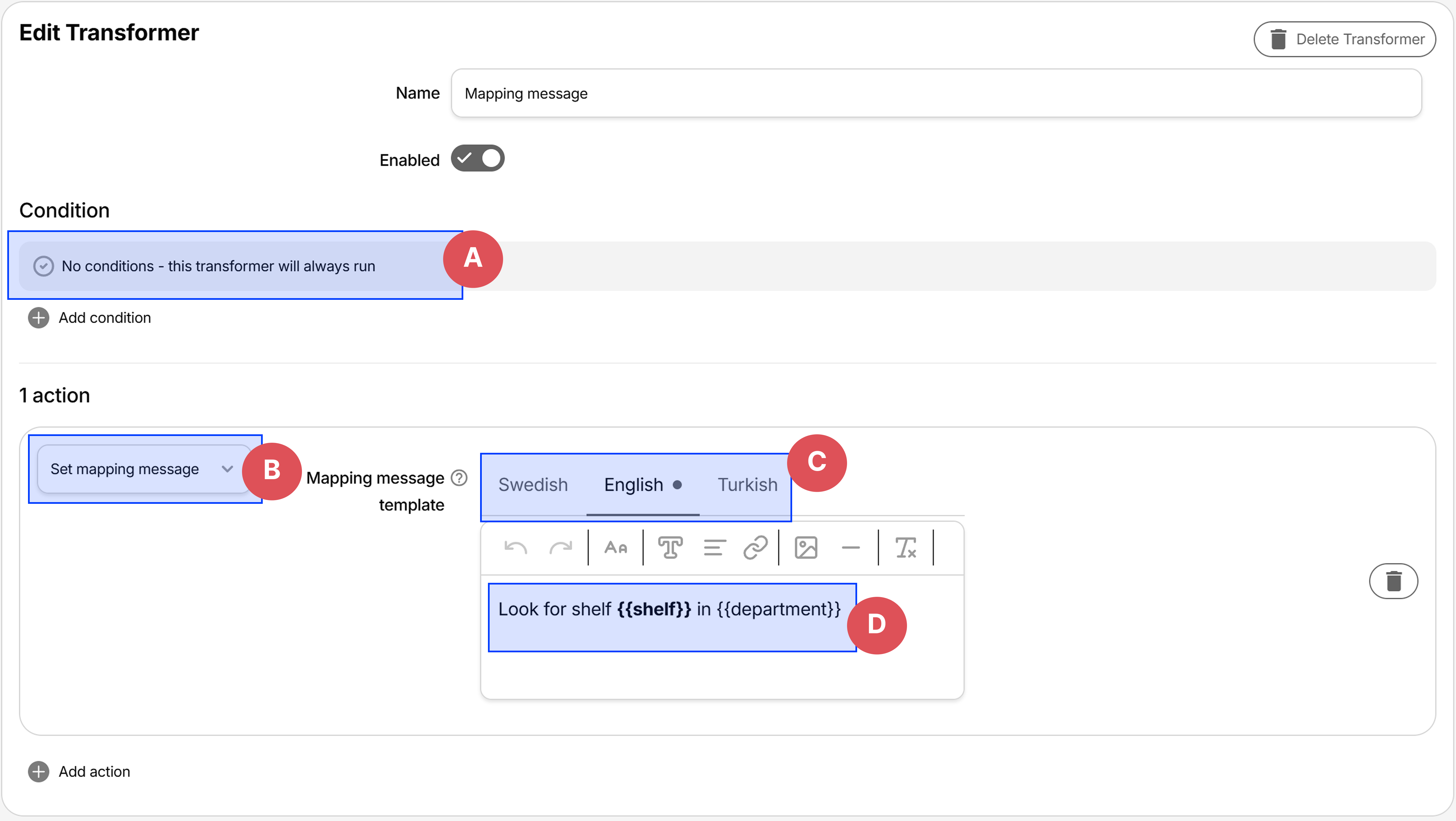1456x821 pixels.
Task: Open the font size options icon
Action: (x=615, y=547)
